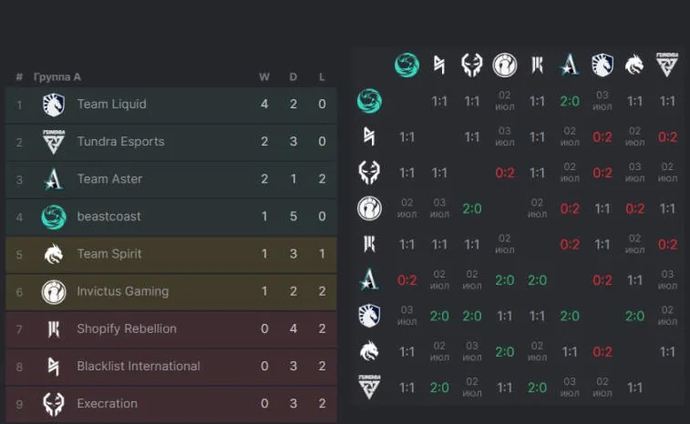Viewport: 690px width, 424px height.
Task: Click Team Spirit dragon logo in standings
Action: point(53,254)
